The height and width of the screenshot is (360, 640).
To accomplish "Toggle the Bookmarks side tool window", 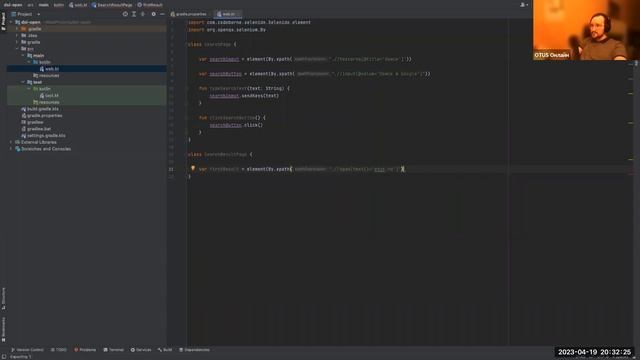I will (x=3, y=329).
